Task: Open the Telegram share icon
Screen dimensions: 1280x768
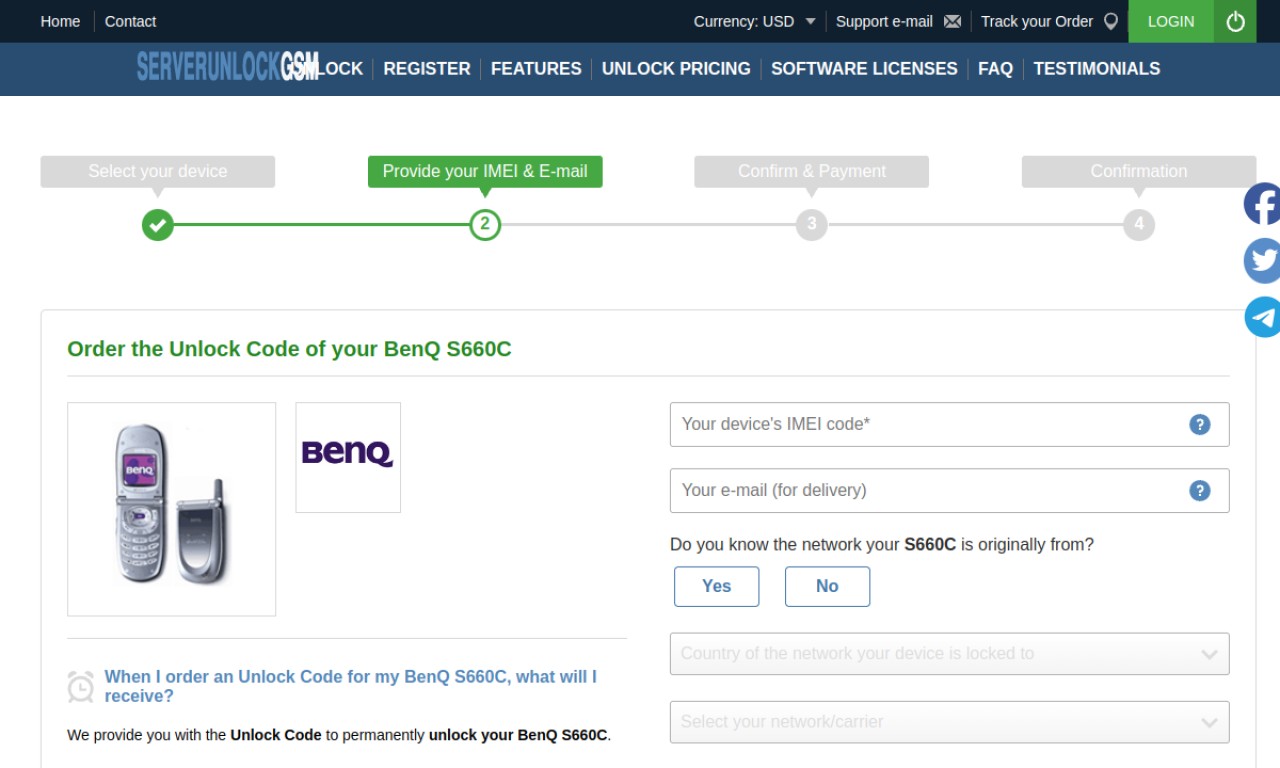Action: coord(1262,317)
